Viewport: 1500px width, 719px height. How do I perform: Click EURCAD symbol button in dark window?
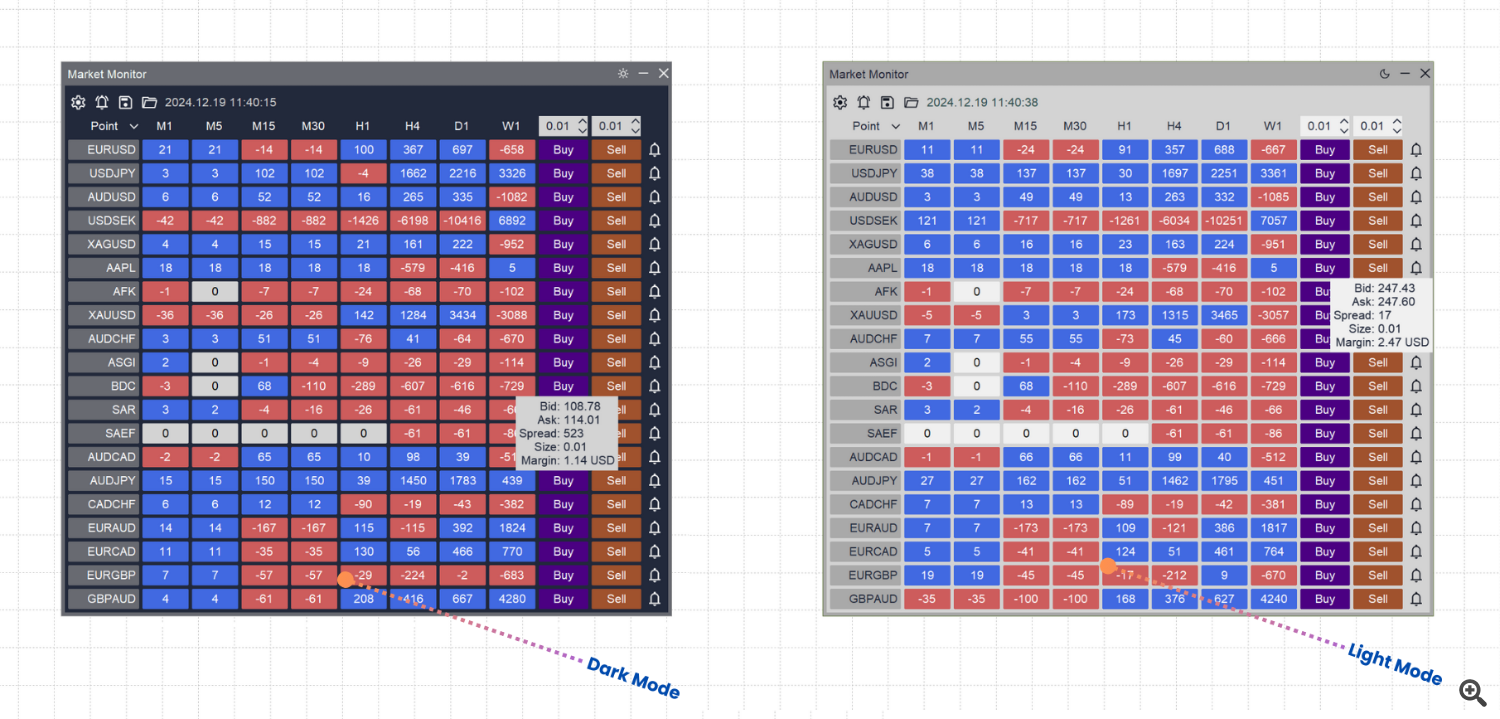point(104,552)
